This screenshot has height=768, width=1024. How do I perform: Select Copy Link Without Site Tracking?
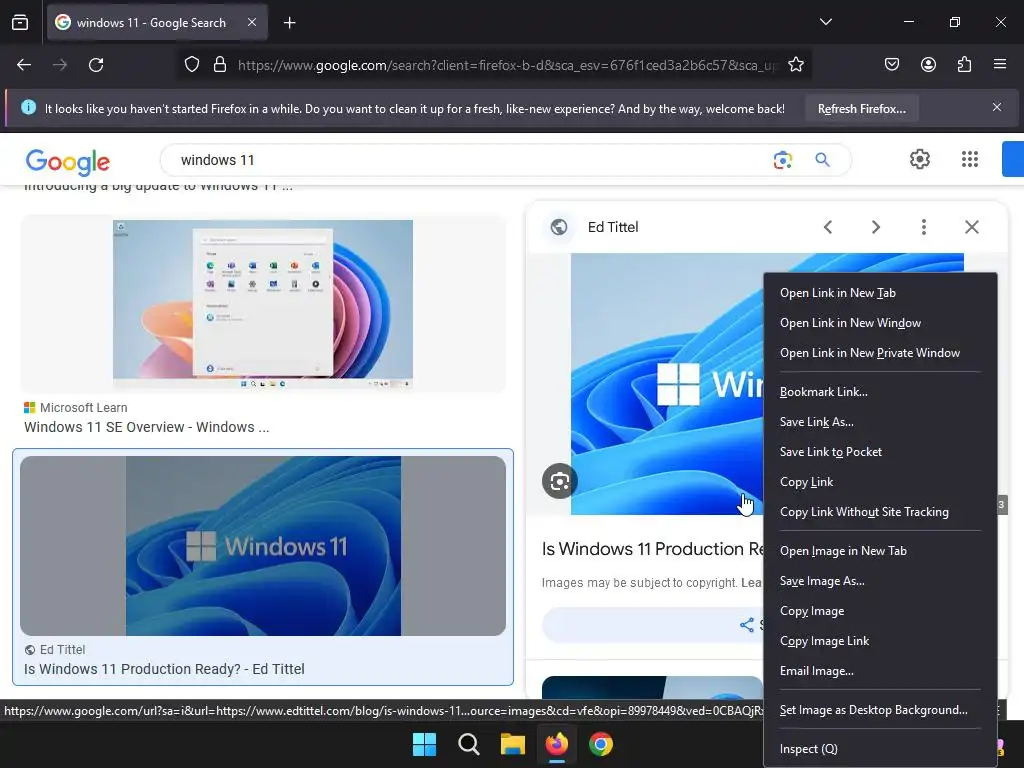pyautogui.click(x=880, y=512)
